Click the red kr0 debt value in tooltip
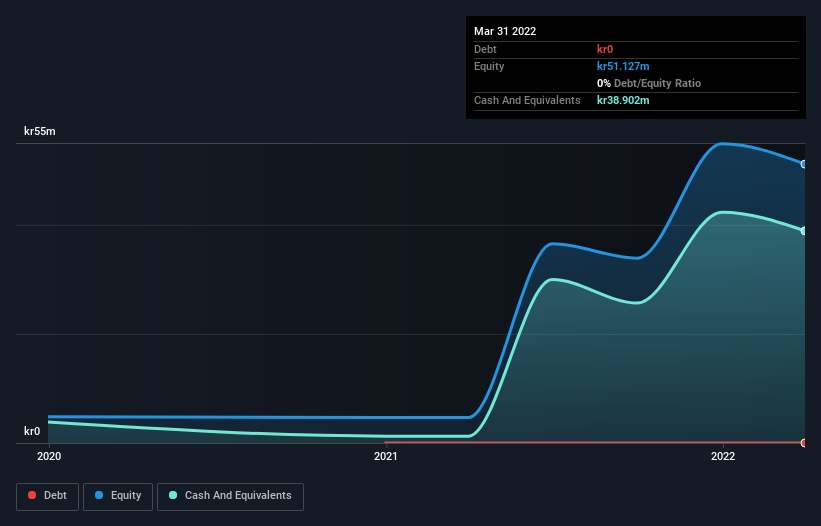 pos(605,49)
